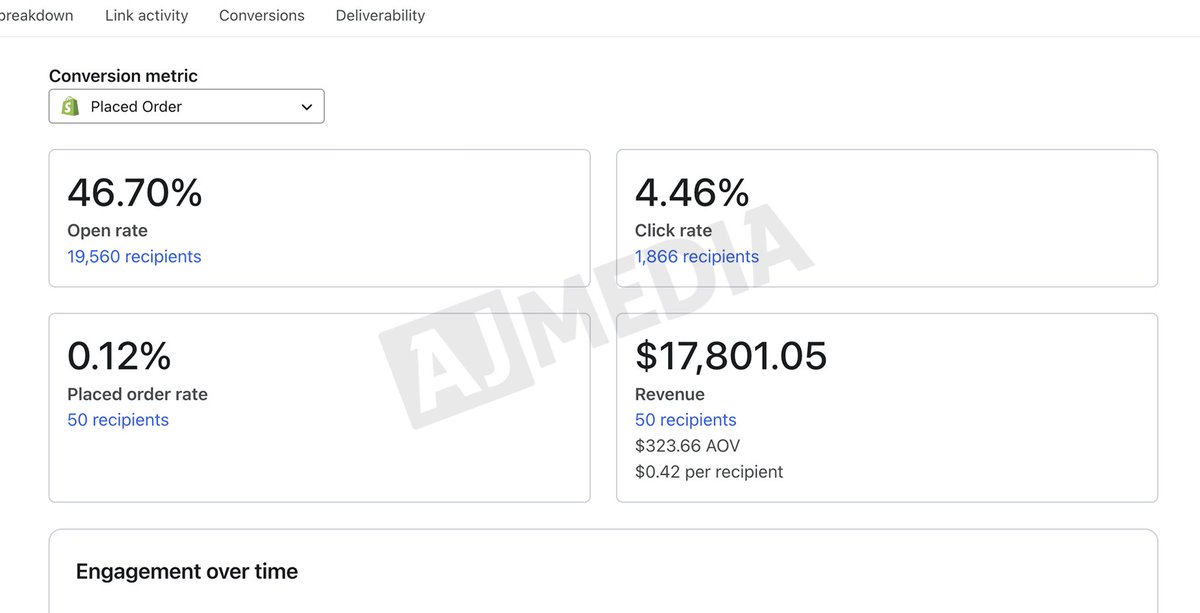Click the Placed order rate label
The image size is (1200, 613).
[x=137, y=394]
